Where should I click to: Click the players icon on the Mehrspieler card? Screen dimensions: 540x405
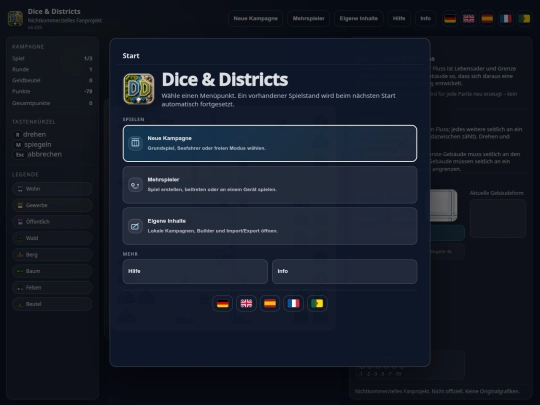coord(135,185)
